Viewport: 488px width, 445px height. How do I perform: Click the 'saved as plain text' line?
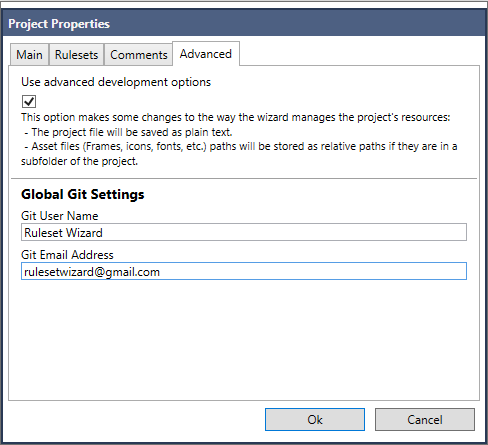(x=128, y=132)
